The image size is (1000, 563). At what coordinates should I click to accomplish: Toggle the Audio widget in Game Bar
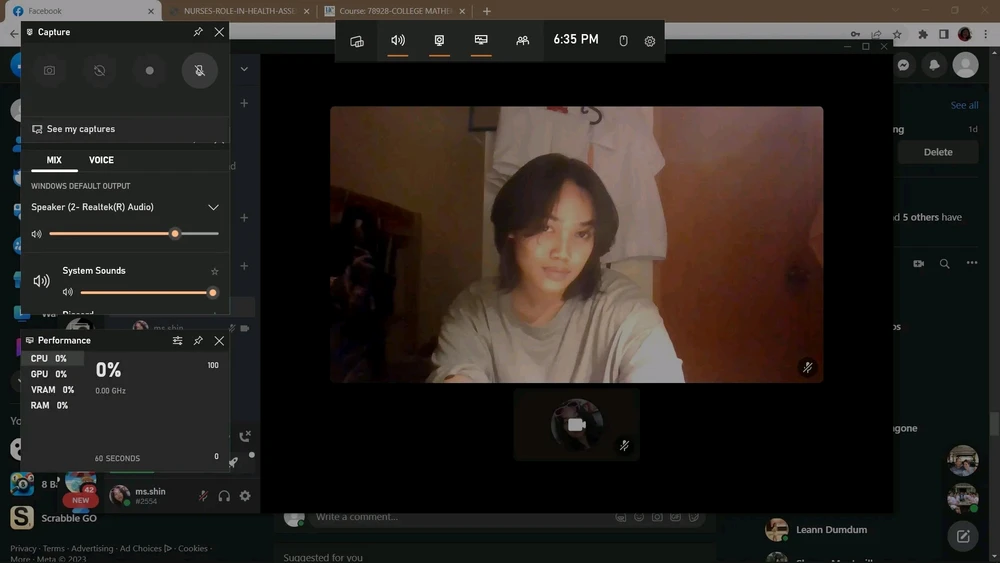click(398, 40)
